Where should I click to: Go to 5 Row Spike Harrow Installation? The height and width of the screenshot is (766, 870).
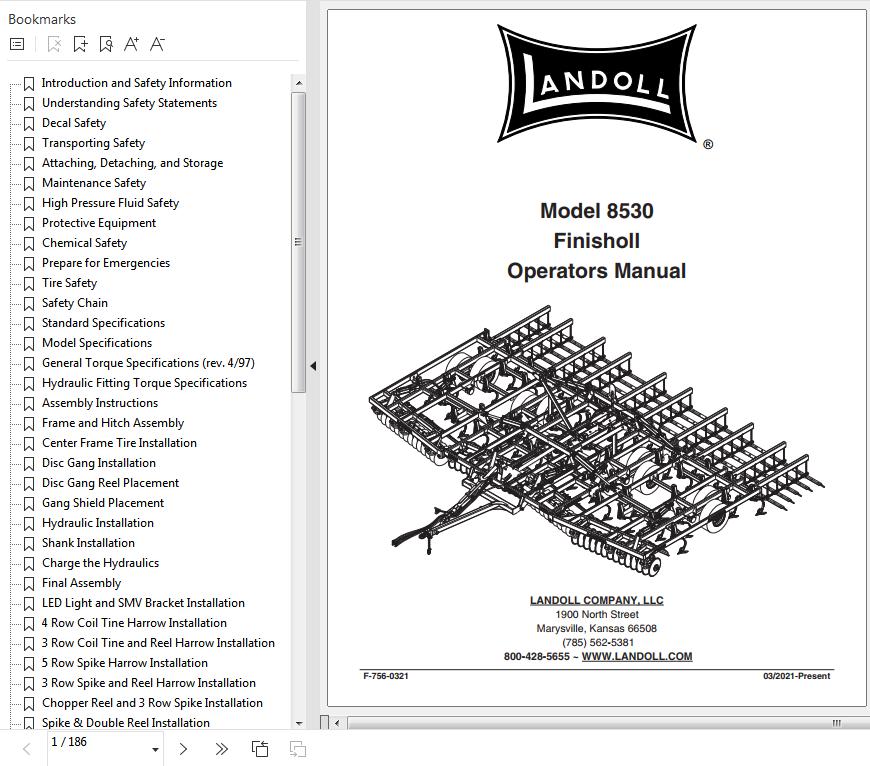[x=125, y=662]
